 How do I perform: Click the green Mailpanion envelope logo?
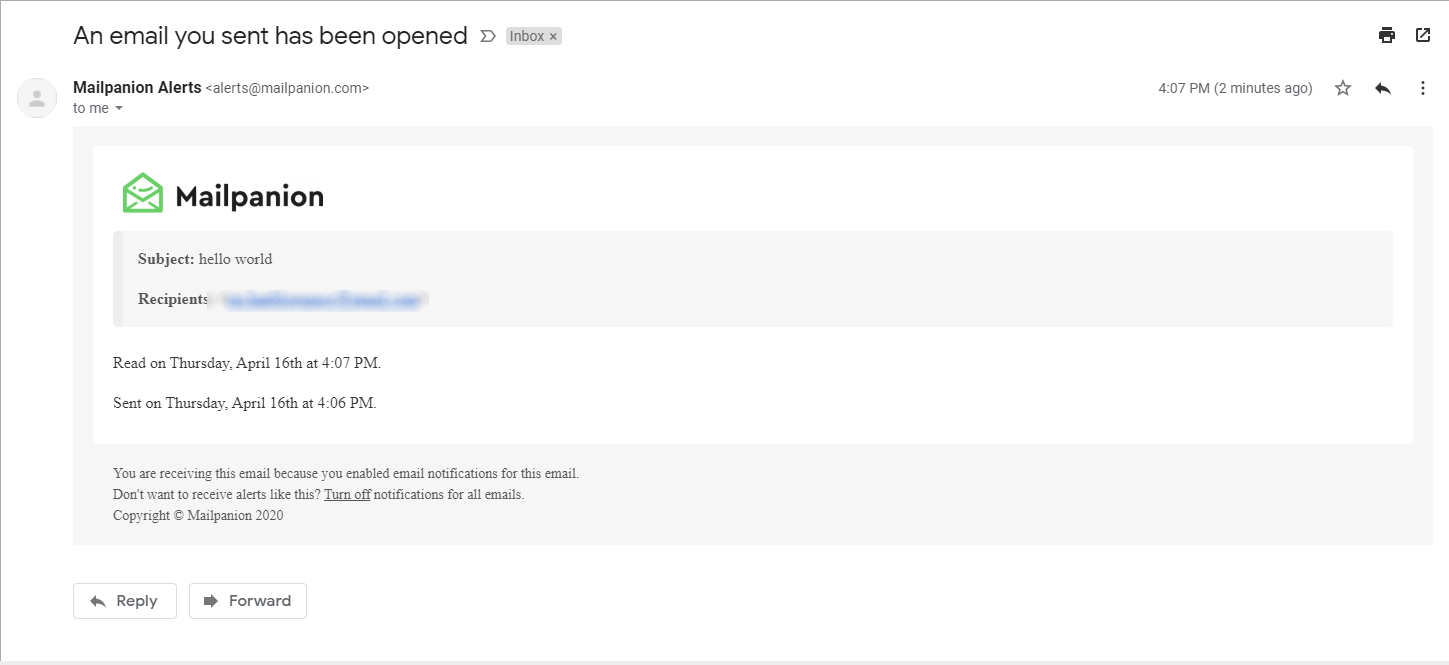(x=143, y=194)
